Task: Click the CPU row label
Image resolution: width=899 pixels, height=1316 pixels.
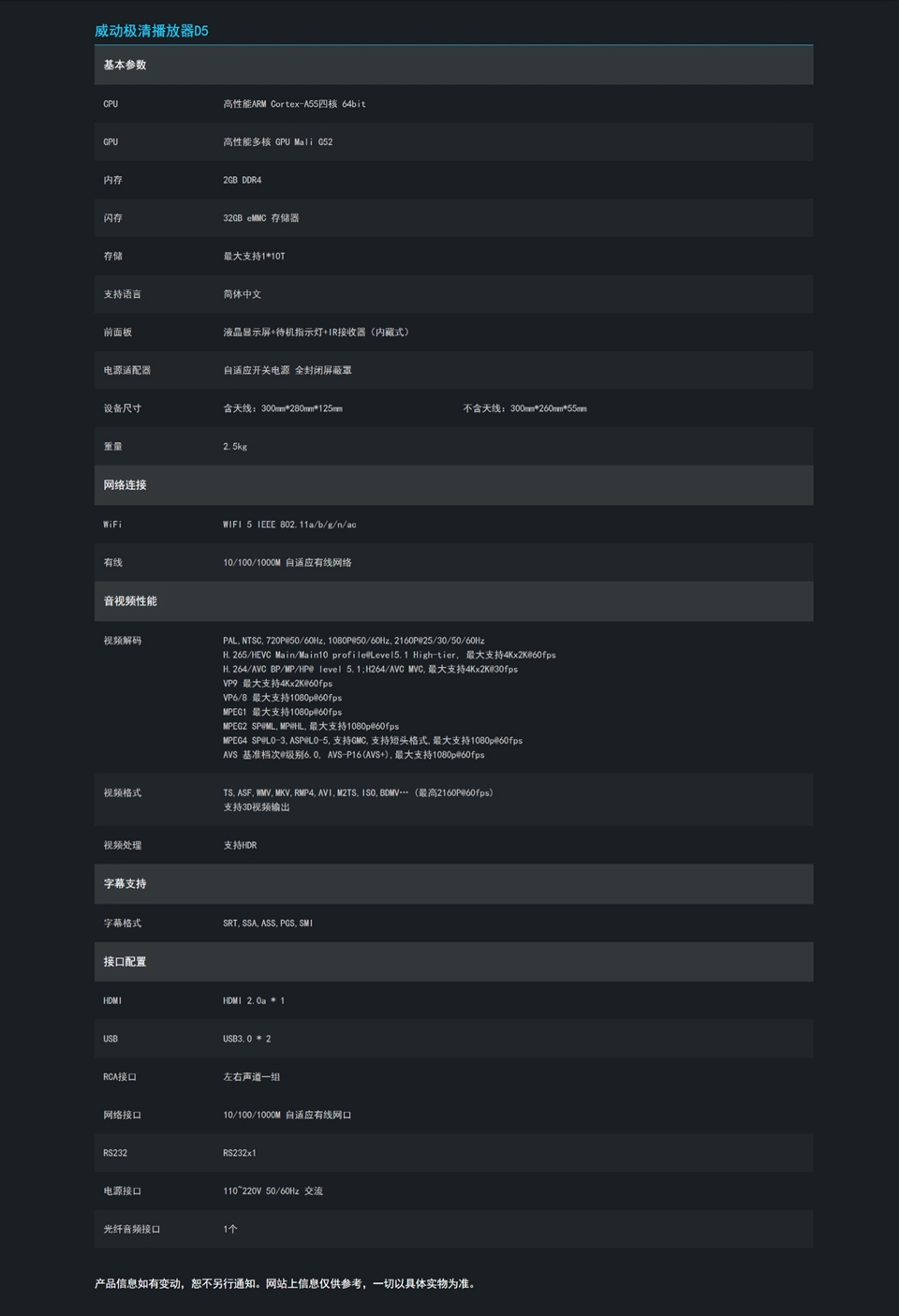Action: pyautogui.click(x=111, y=104)
